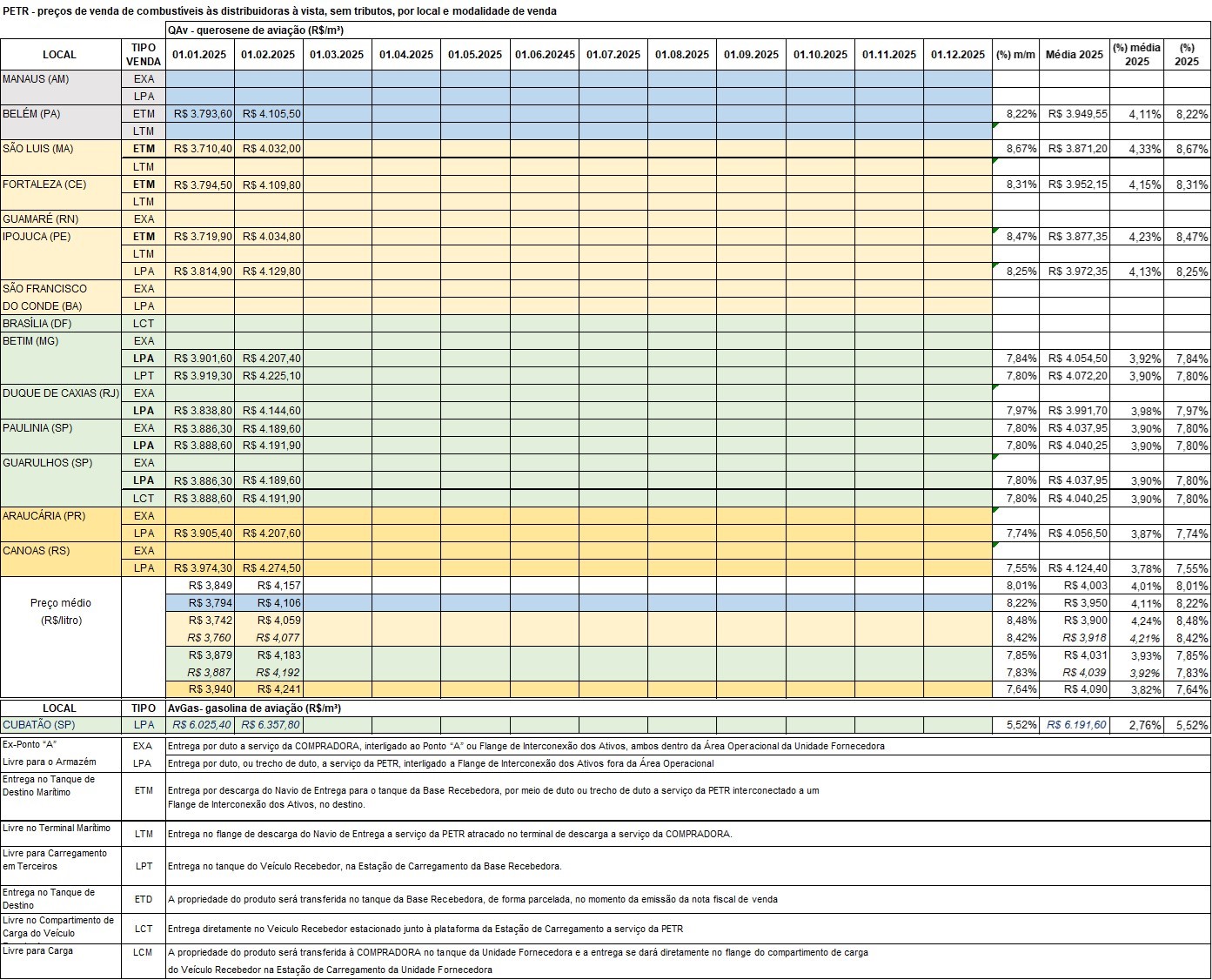
Task: Click the 'BRASÍLIA (DF)' location cell
Action: (61, 324)
